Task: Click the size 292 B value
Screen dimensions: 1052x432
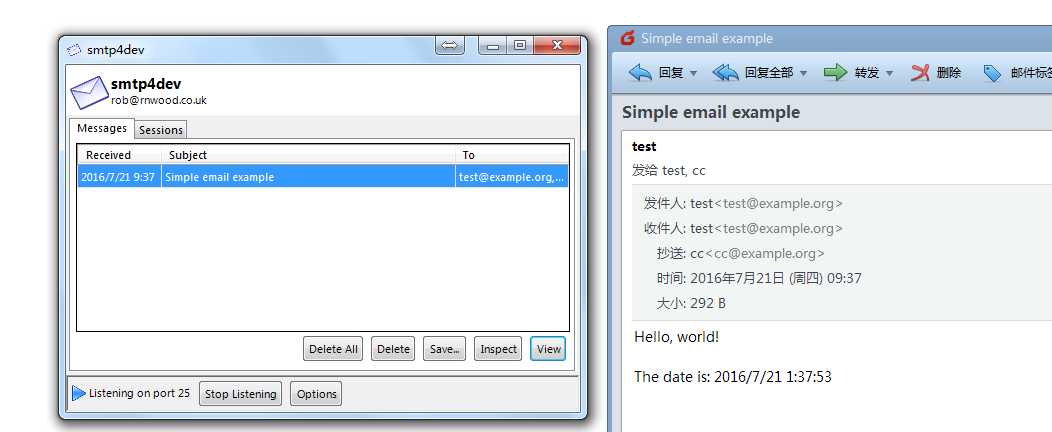Action: pyautogui.click(x=708, y=303)
